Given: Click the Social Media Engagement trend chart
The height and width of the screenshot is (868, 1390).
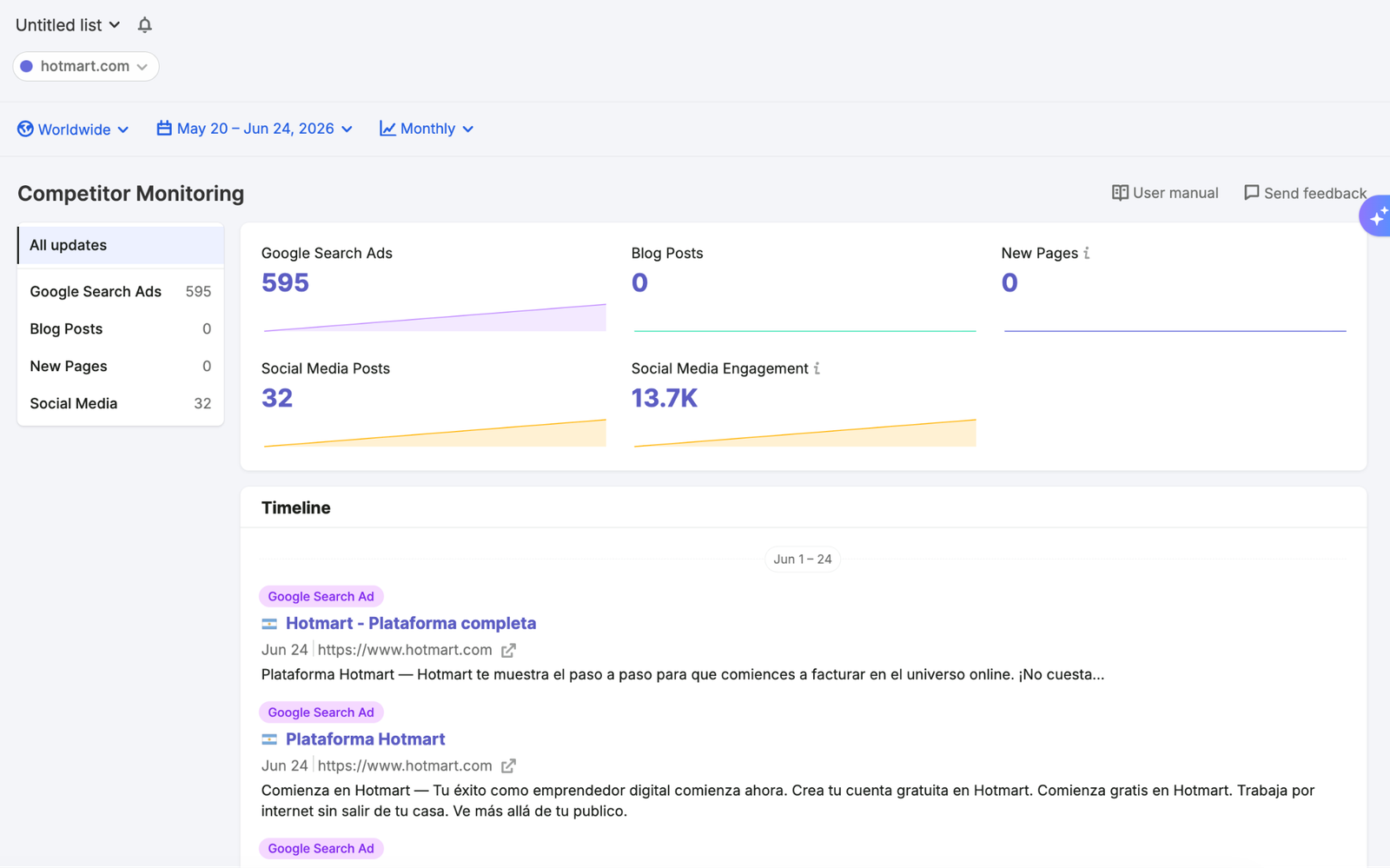Looking at the screenshot, I should [x=804, y=433].
